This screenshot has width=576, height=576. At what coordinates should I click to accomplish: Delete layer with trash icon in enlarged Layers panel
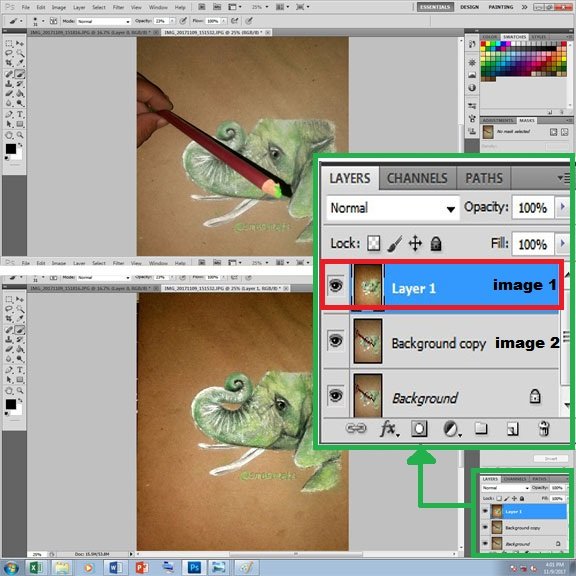(544, 428)
